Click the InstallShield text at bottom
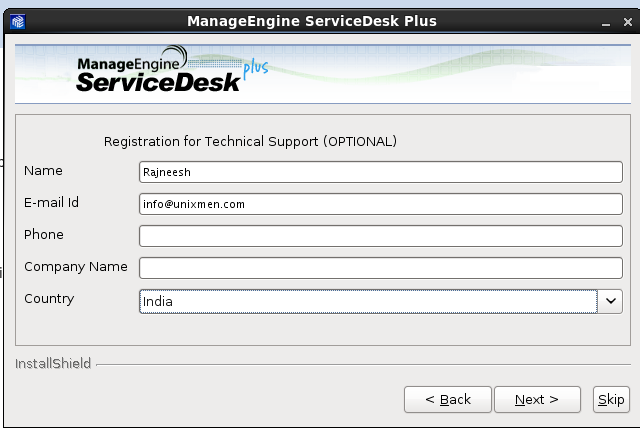Viewport: 640px width, 431px height. tap(53, 363)
